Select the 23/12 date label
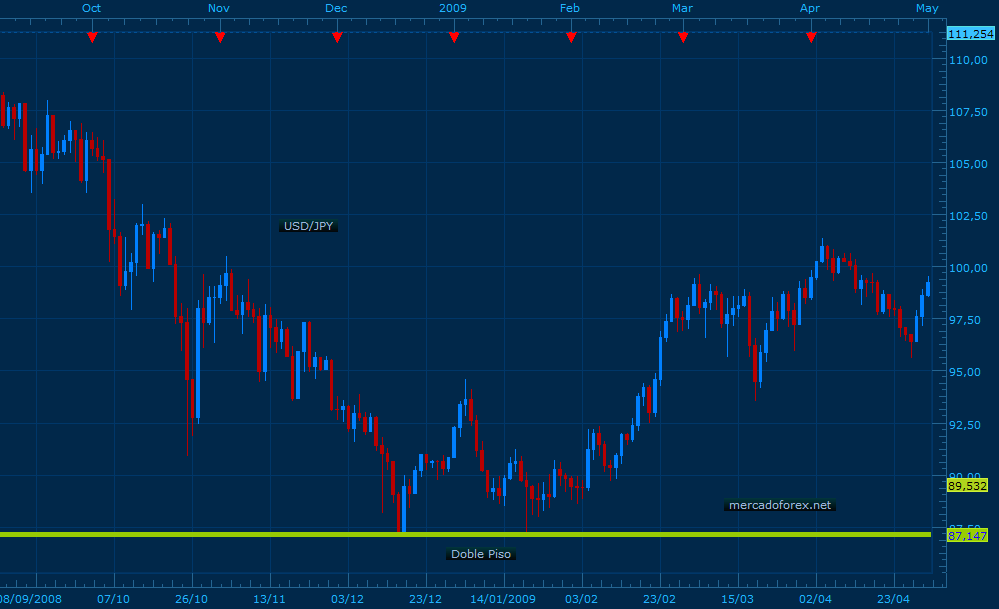This screenshot has height=609, width=999. point(425,599)
